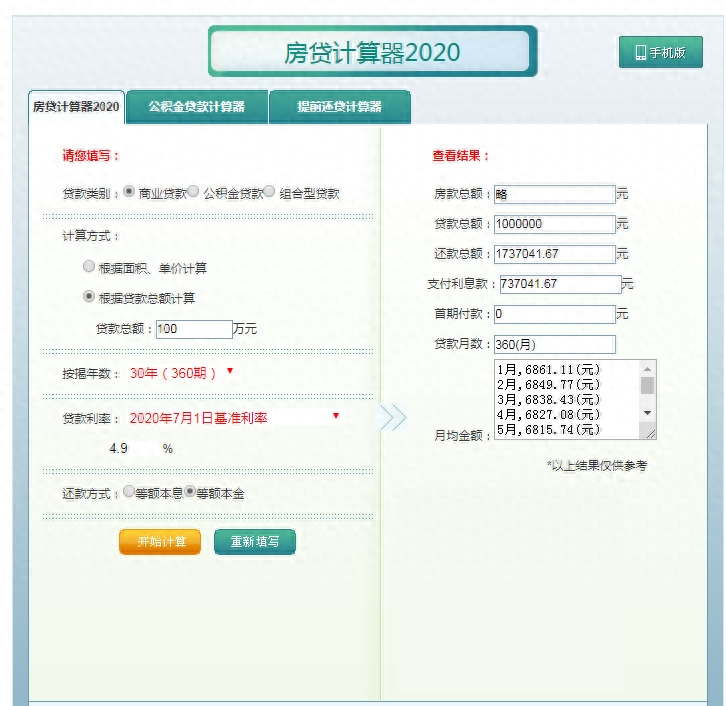Click the row 4月,6827.08(元)
The width and height of the screenshot is (726, 706).
coord(549,415)
